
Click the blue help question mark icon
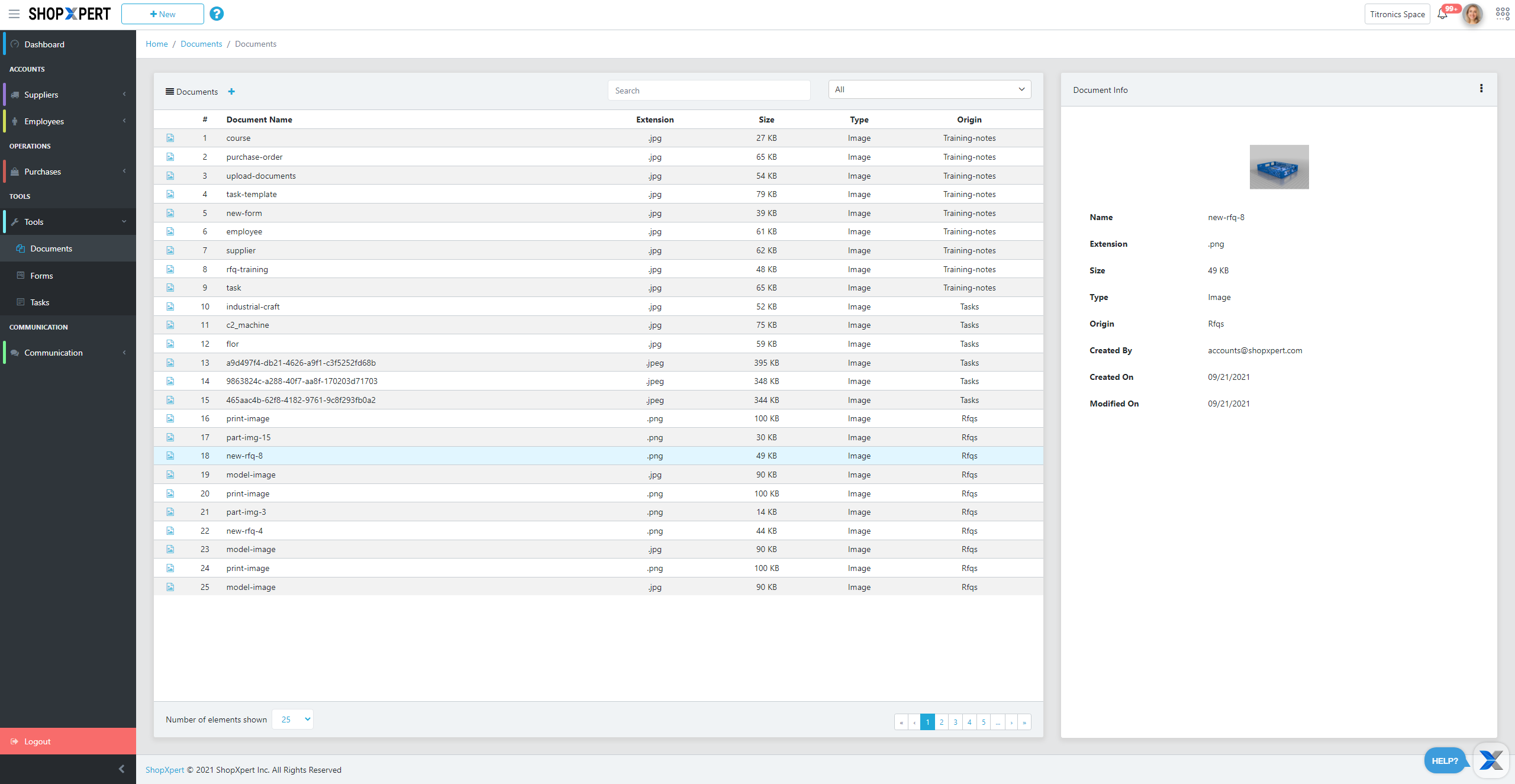[217, 14]
